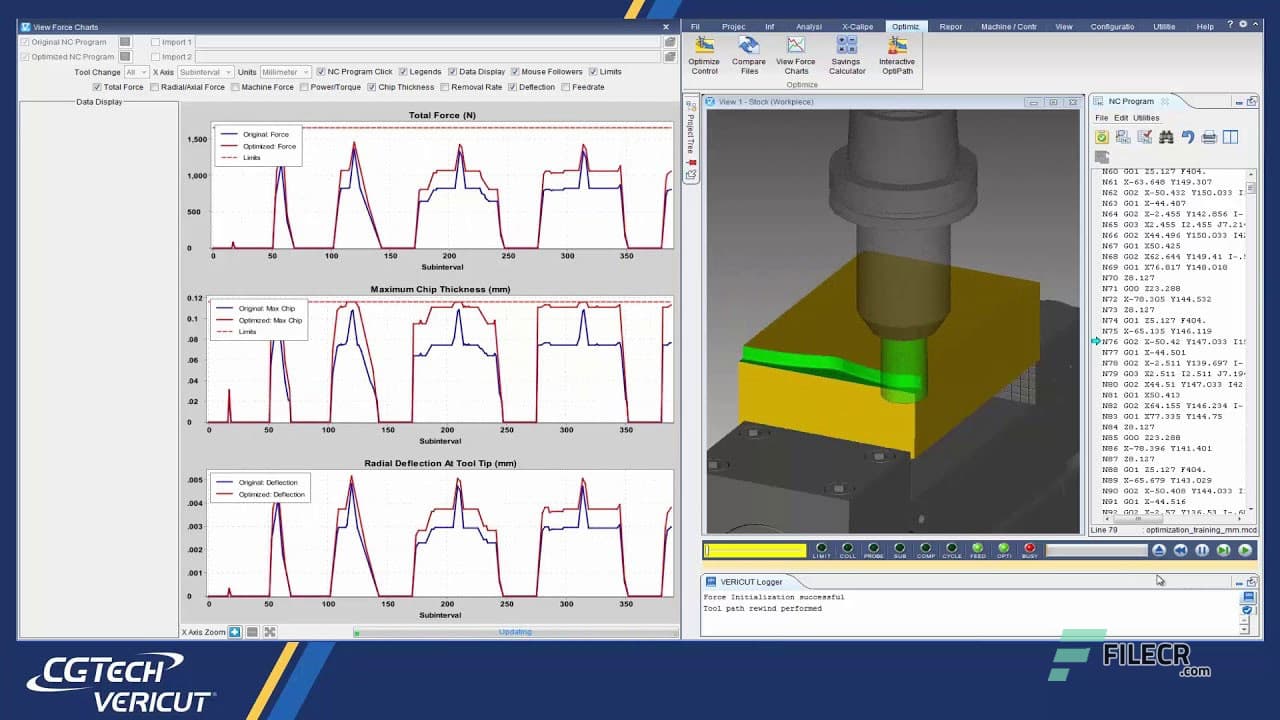Print the NC program using the printer icon
1280x720 pixels.
(1209, 137)
